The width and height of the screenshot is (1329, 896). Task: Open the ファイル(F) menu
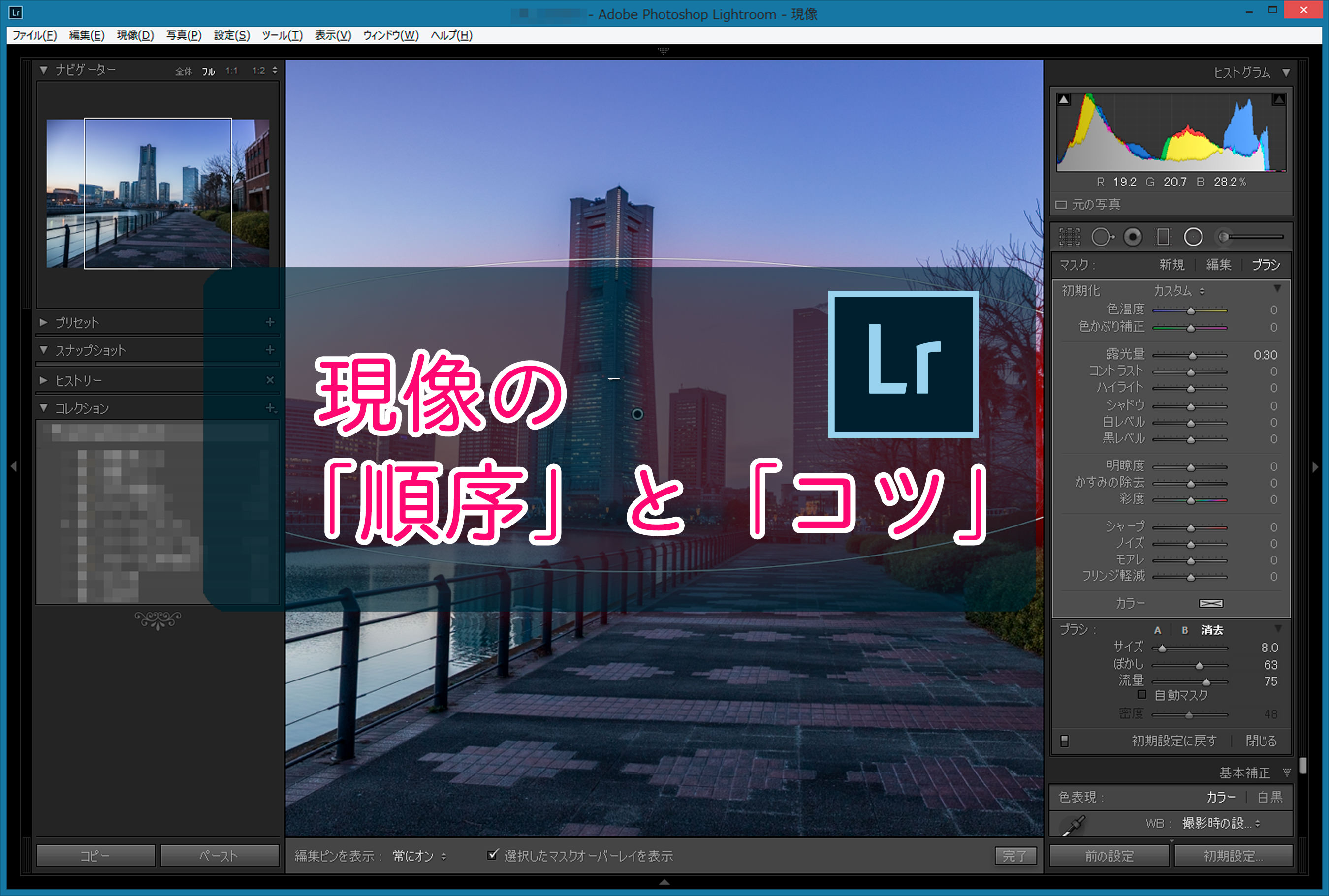point(35,35)
